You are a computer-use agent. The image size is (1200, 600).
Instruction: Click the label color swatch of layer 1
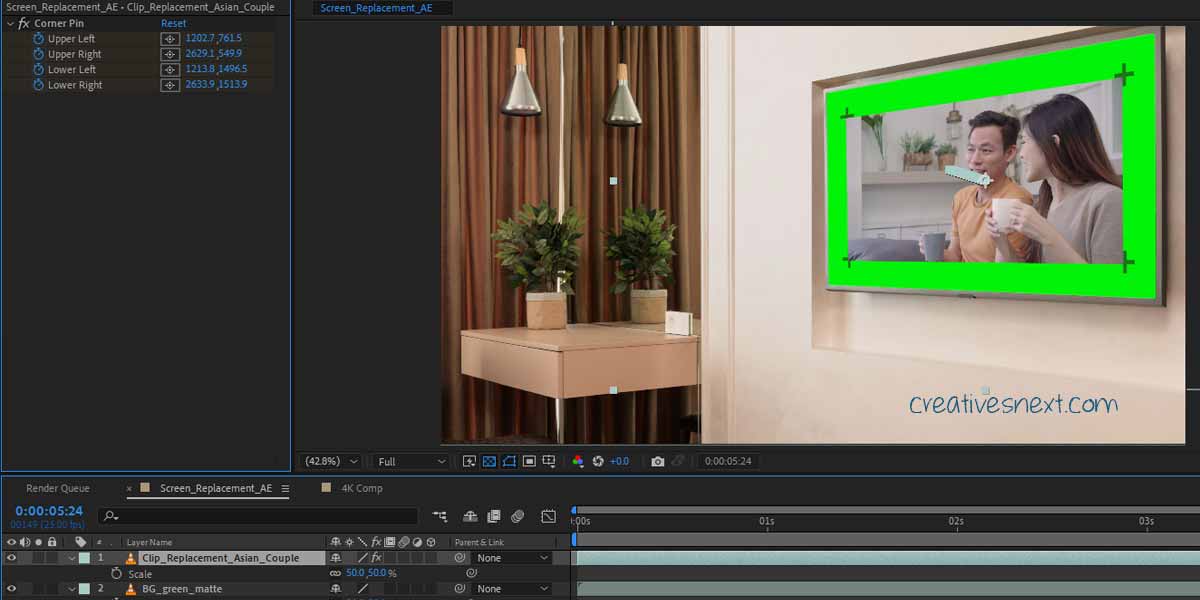pyautogui.click(x=85, y=558)
